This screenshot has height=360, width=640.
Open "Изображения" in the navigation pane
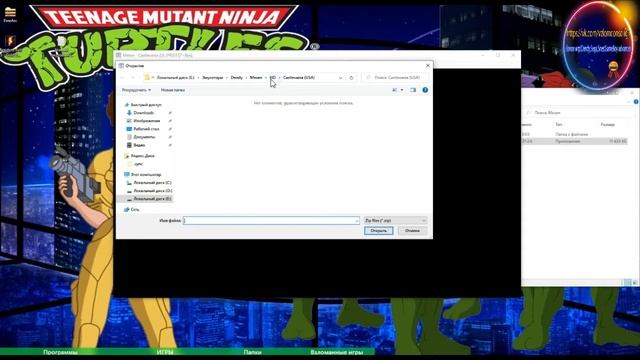click(147, 121)
